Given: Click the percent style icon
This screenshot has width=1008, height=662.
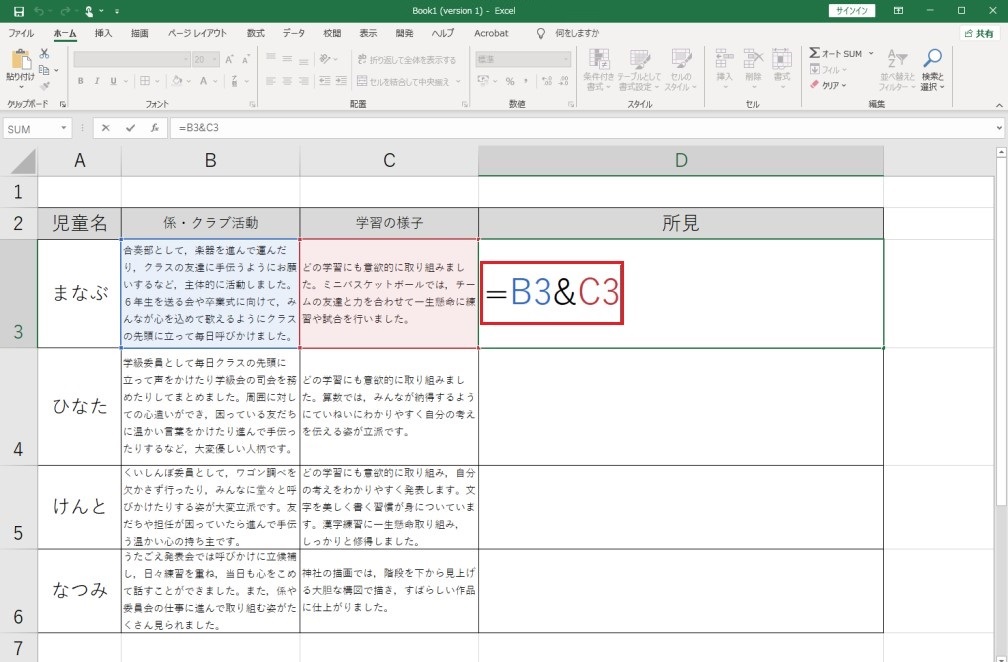Looking at the screenshot, I should coord(510,81).
